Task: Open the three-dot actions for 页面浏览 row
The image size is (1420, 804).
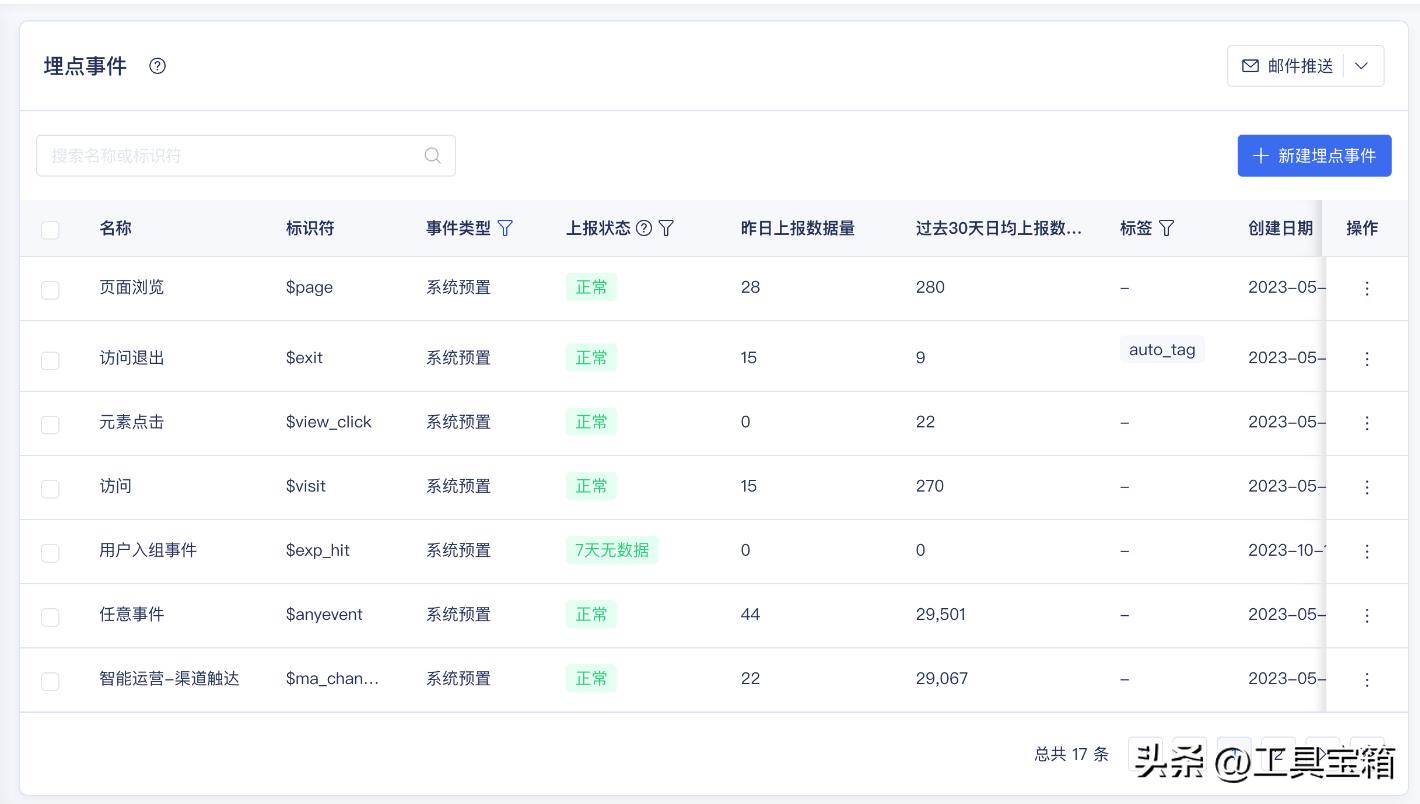Action: click(1367, 288)
